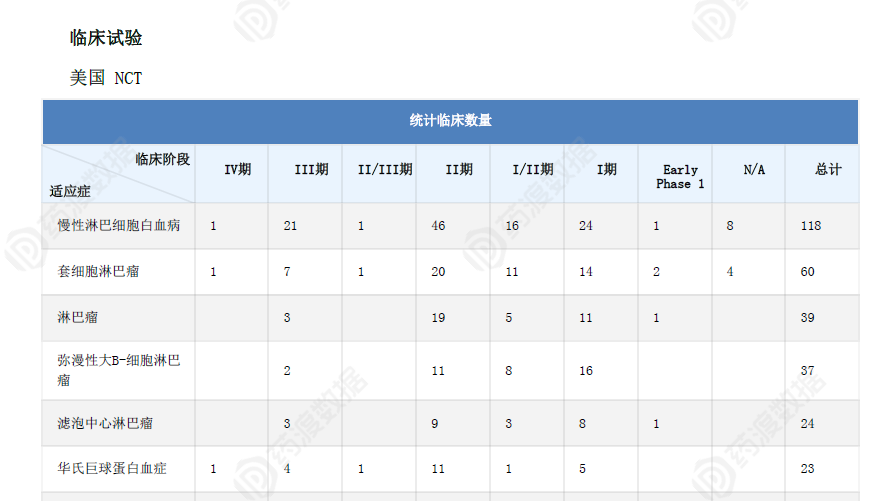Viewport: 885px width, 501px height.
Task: Click the 临床阶段 header label
Action: 163,159
